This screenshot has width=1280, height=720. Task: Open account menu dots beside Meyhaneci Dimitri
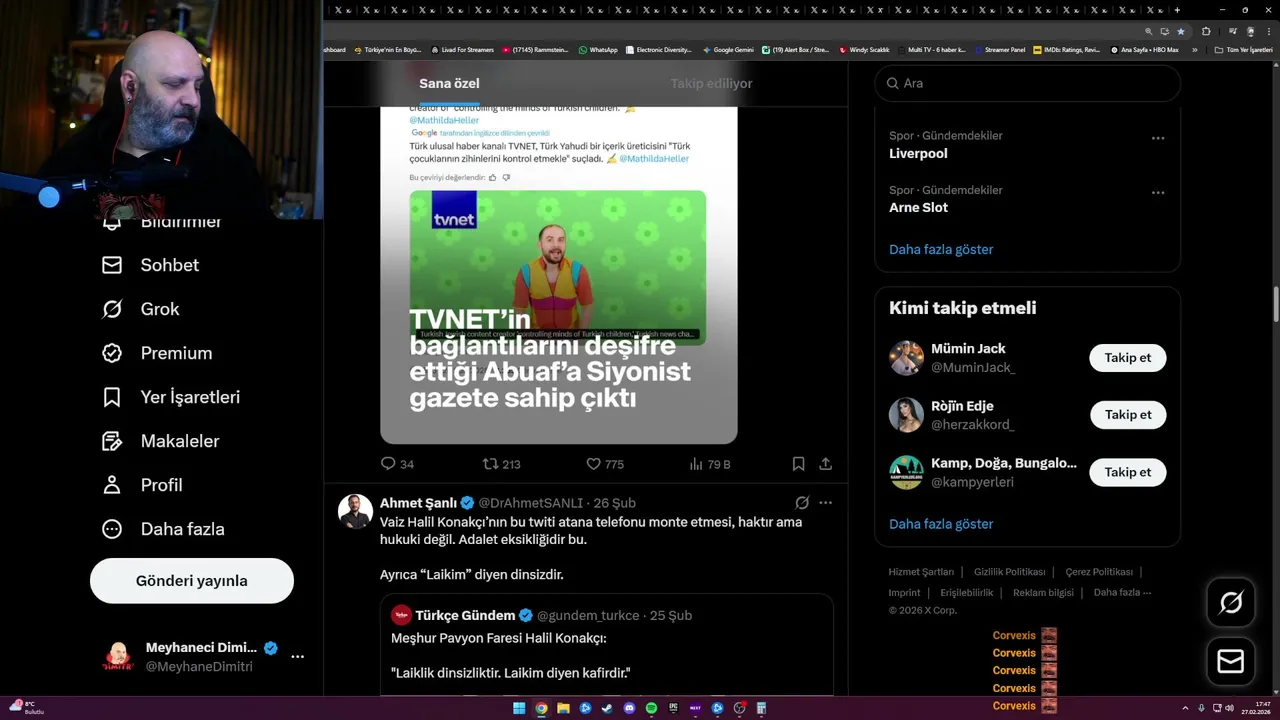pos(297,657)
